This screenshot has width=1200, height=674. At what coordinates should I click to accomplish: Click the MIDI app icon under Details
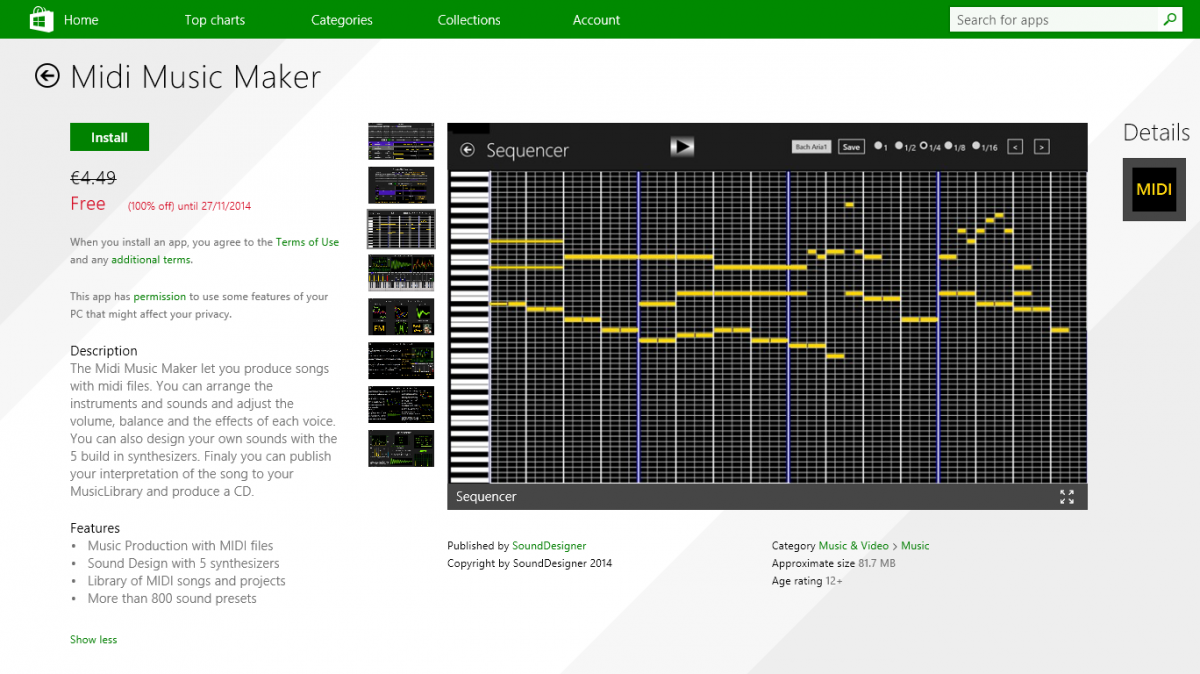pyautogui.click(x=1154, y=189)
